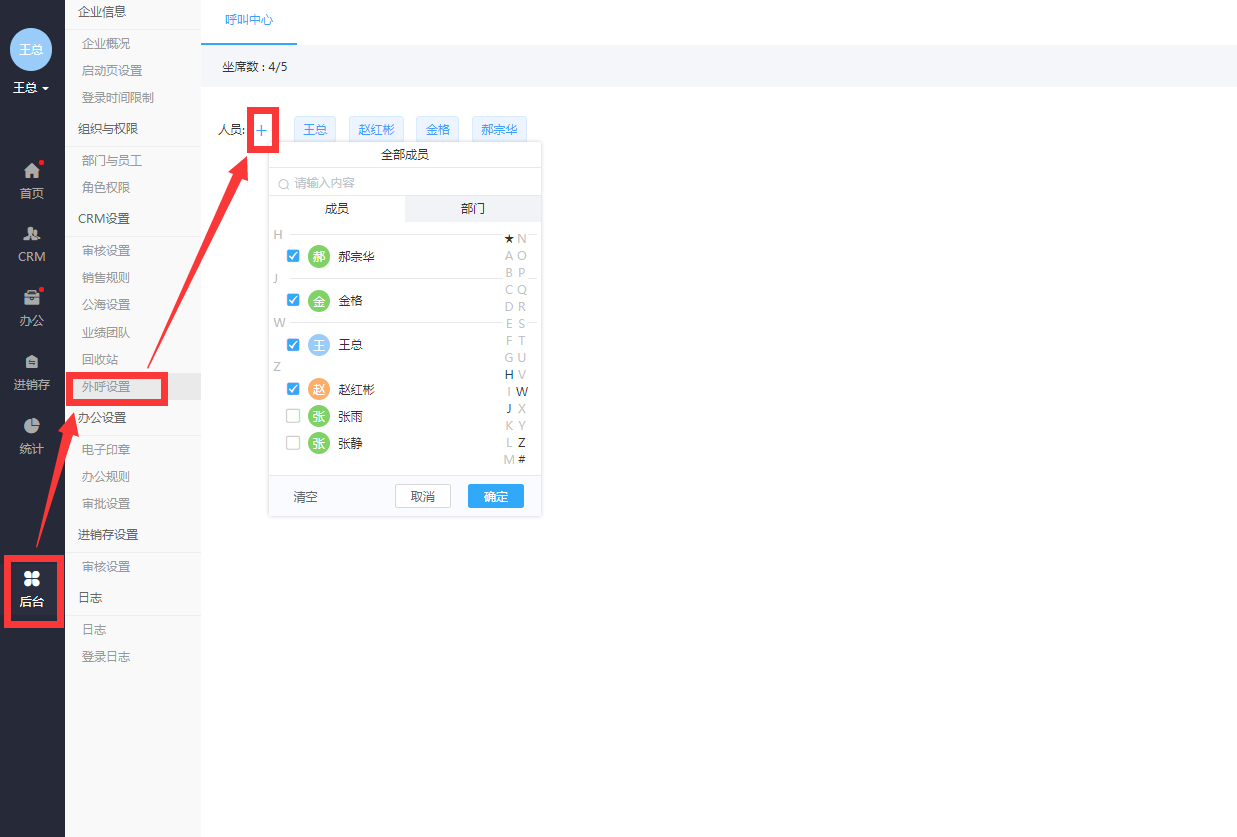Click 清空 to clear selection

(x=305, y=497)
